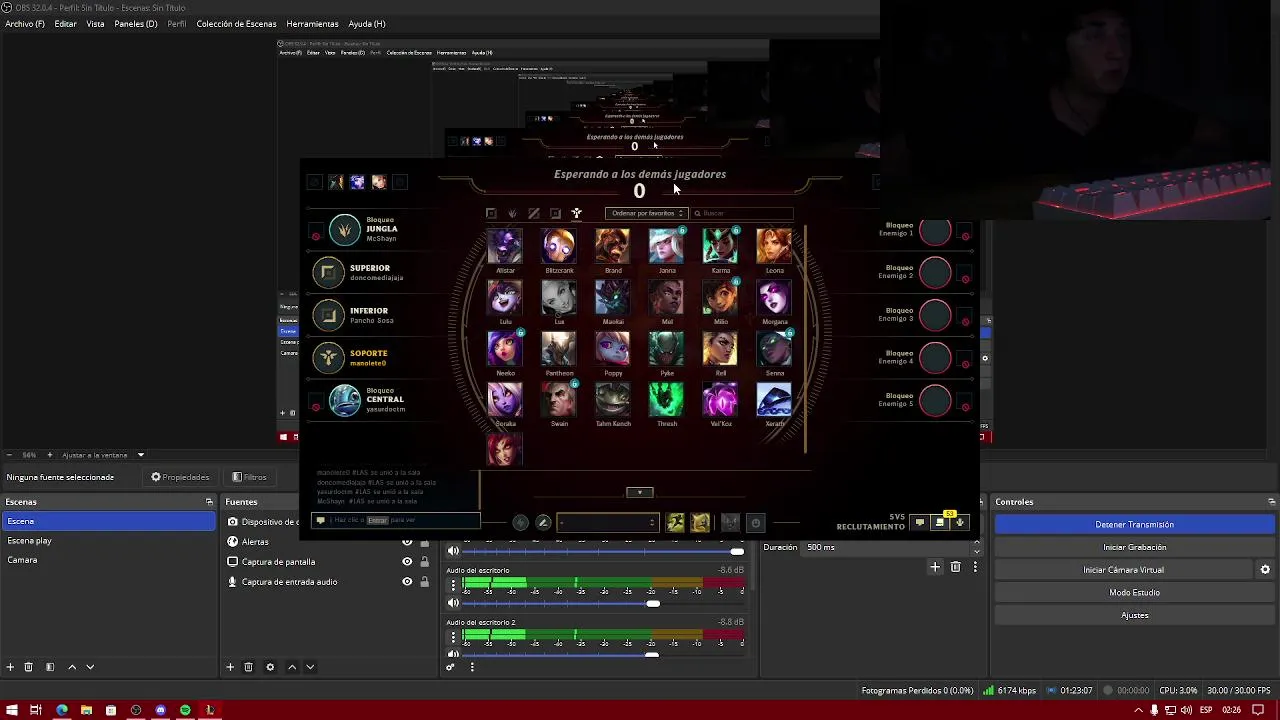Viewport: 1280px width, 720px height.
Task: Add a new scene with plus icon
Action: click(10, 667)
